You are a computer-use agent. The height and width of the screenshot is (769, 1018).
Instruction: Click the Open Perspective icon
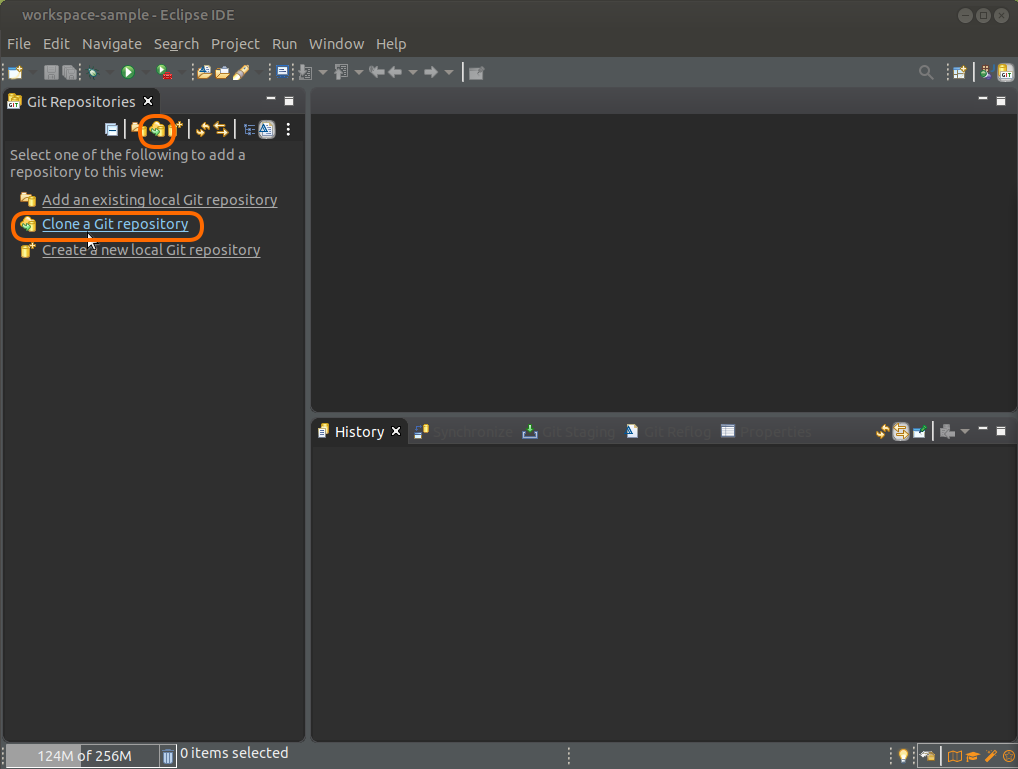pyautogui.click(x=960, y=72)
